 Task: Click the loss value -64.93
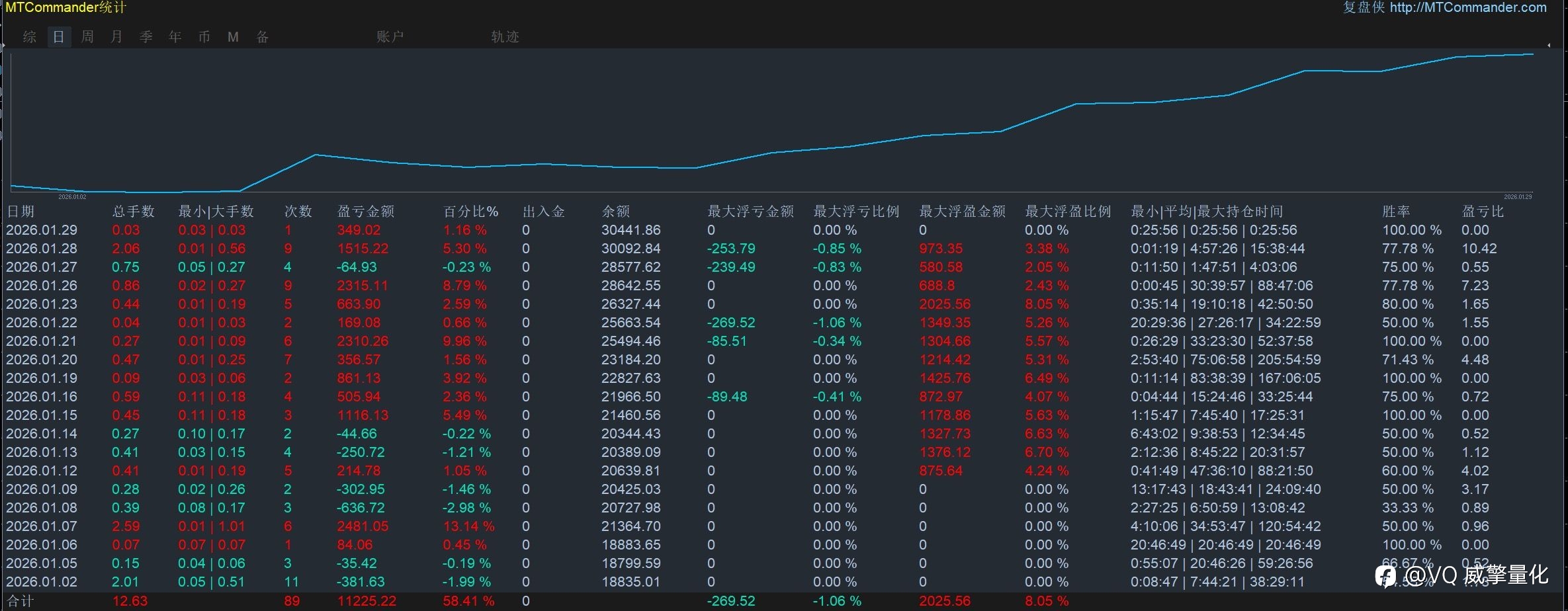pyautogui.click(x=357, y=267)
